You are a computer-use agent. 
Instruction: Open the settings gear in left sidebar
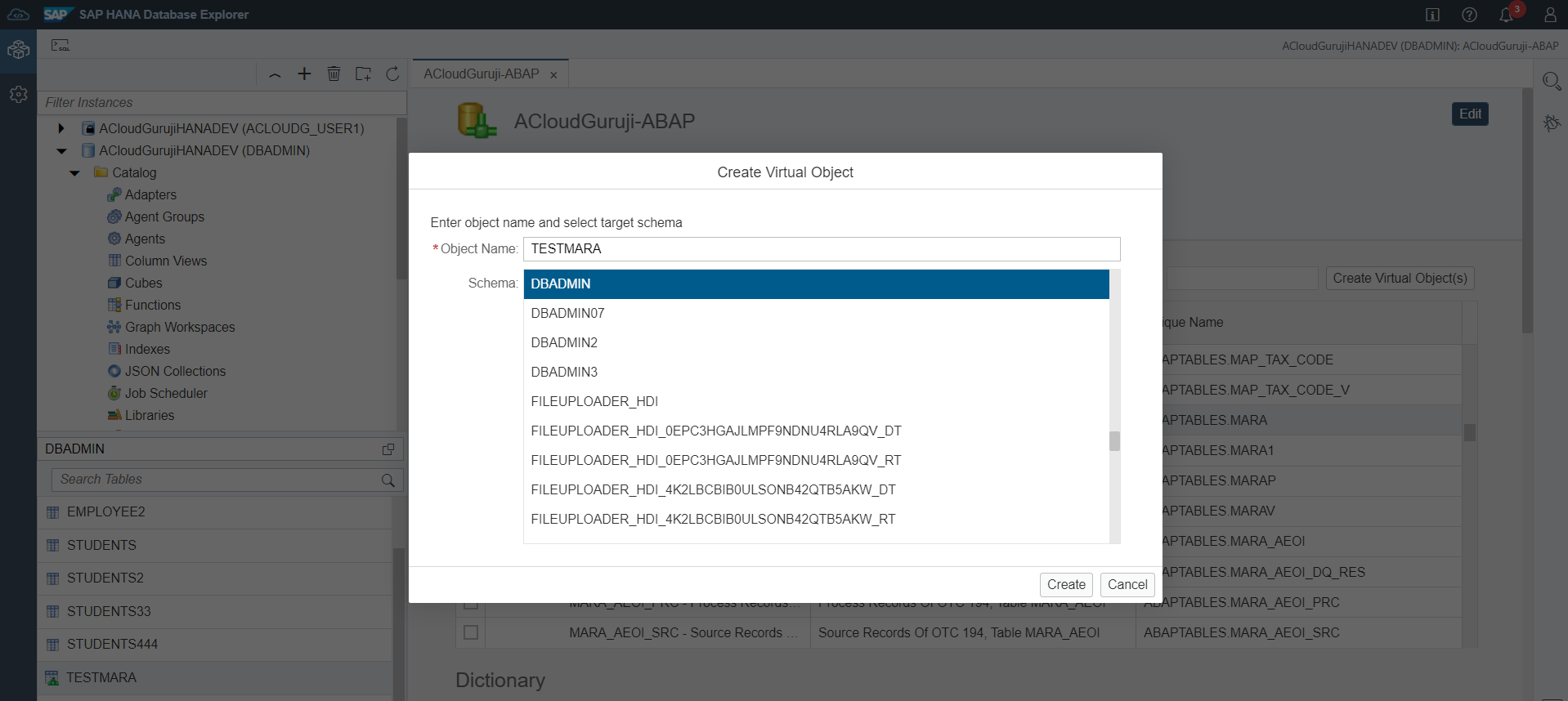(x=18, y=95)
